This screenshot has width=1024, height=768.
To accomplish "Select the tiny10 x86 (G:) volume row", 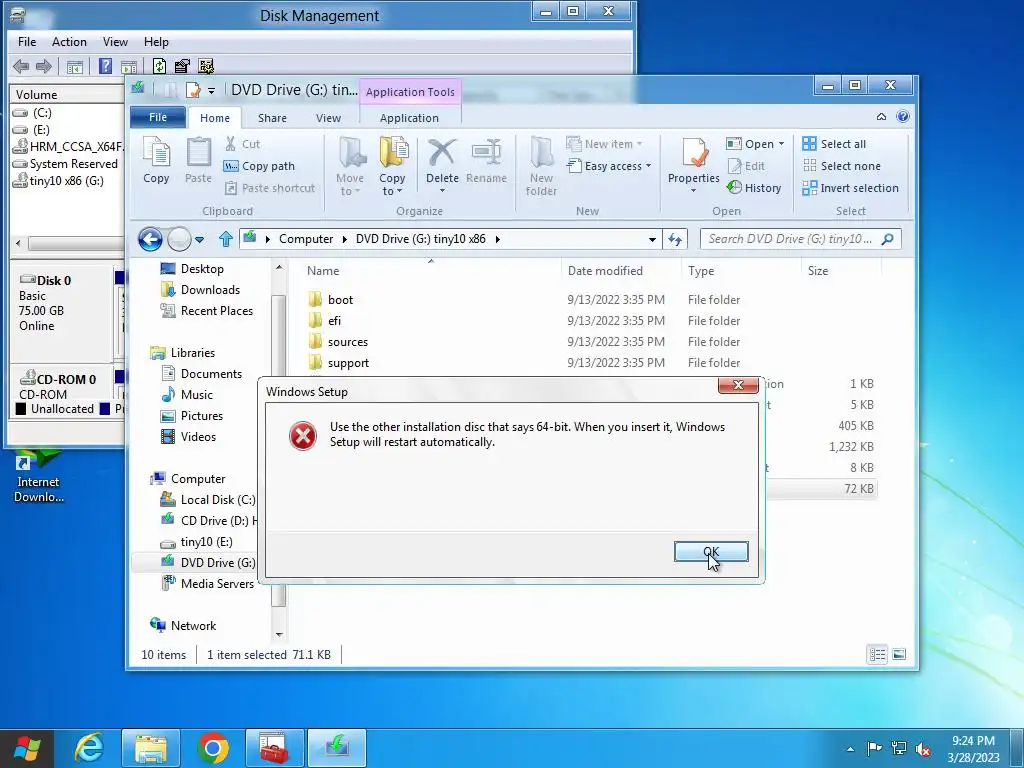I will tap(67, 181).
